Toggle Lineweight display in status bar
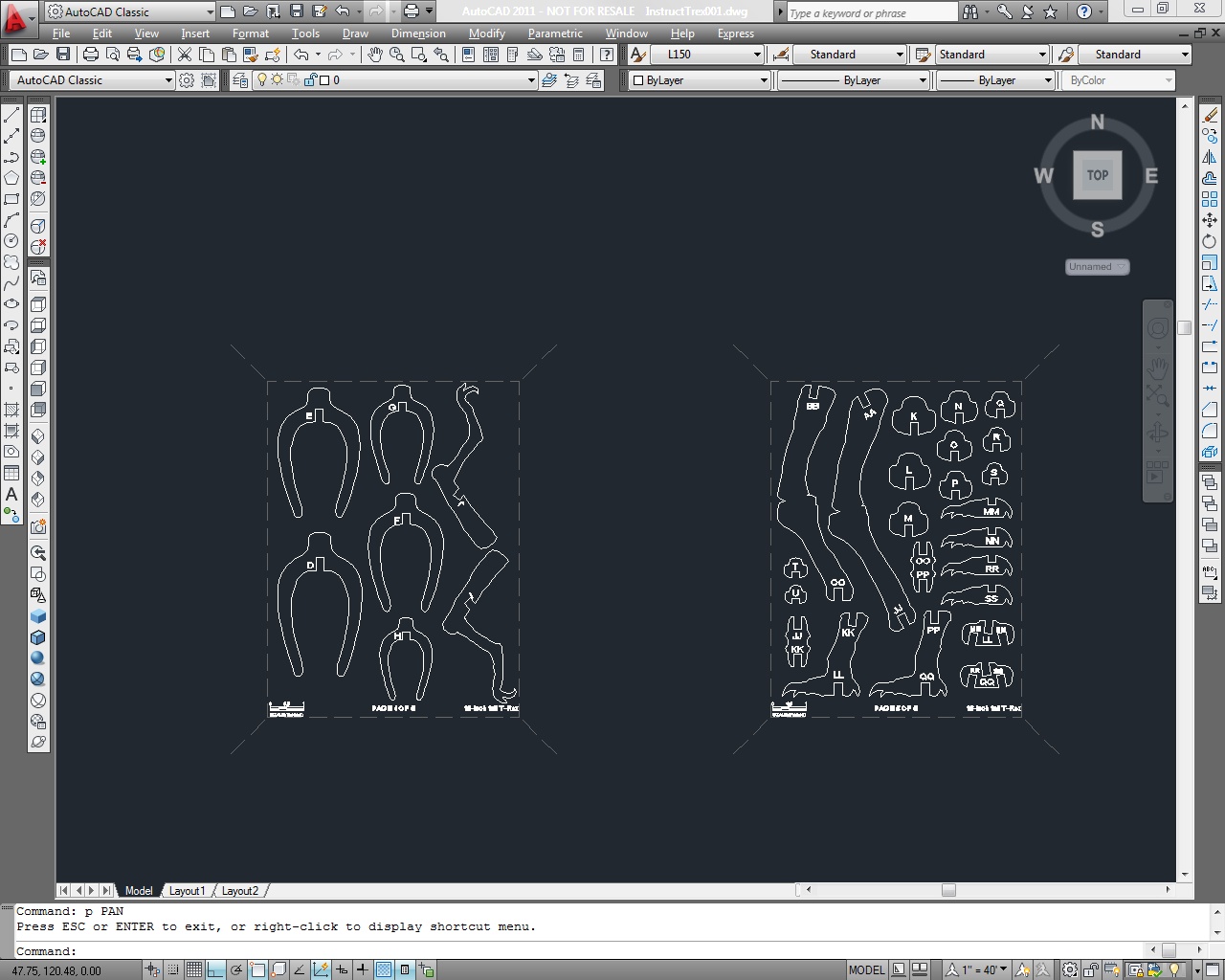This screenshot has height=980, width=1225. [363, 969]
